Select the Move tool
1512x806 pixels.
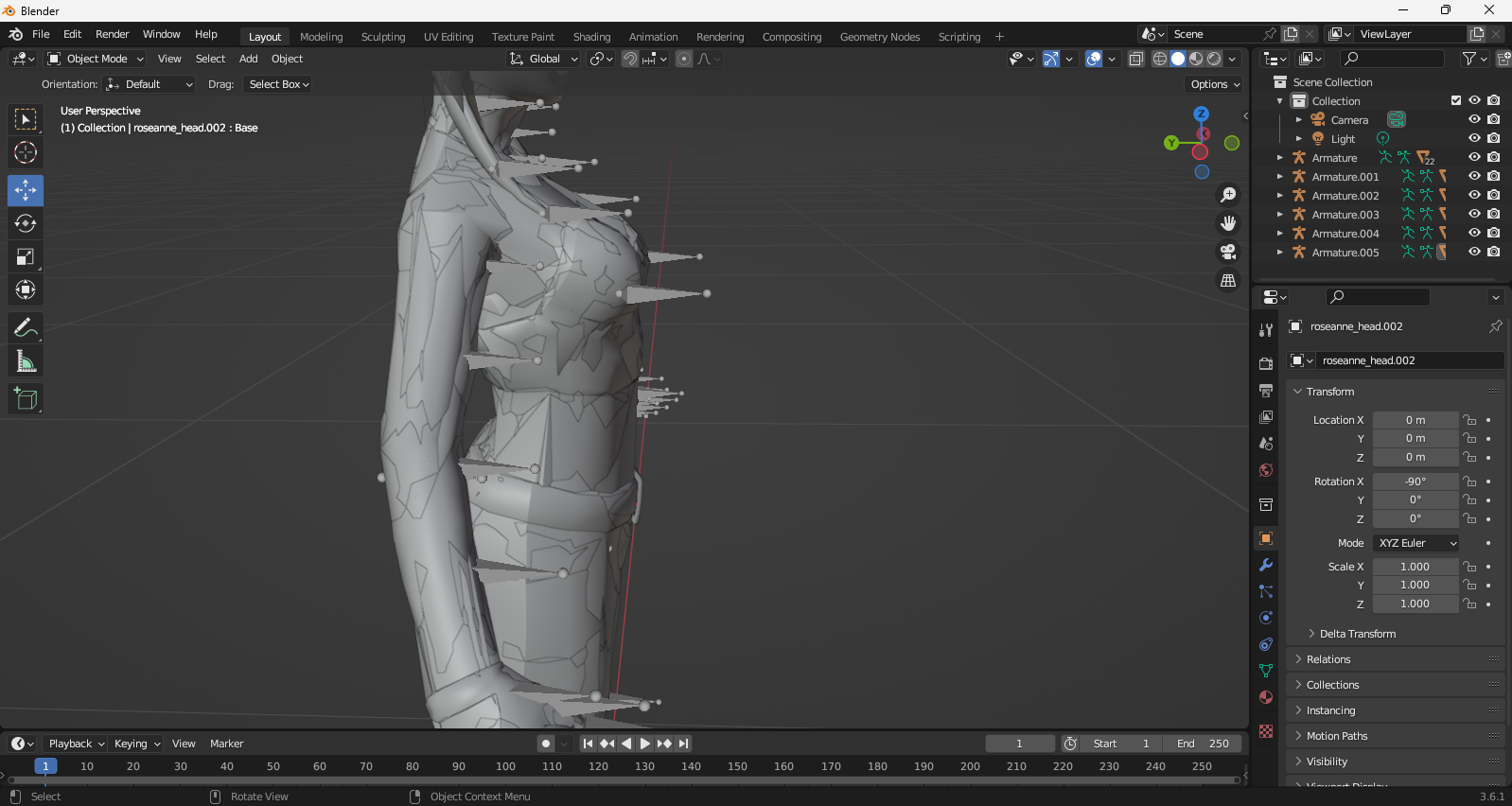[26, 190]
